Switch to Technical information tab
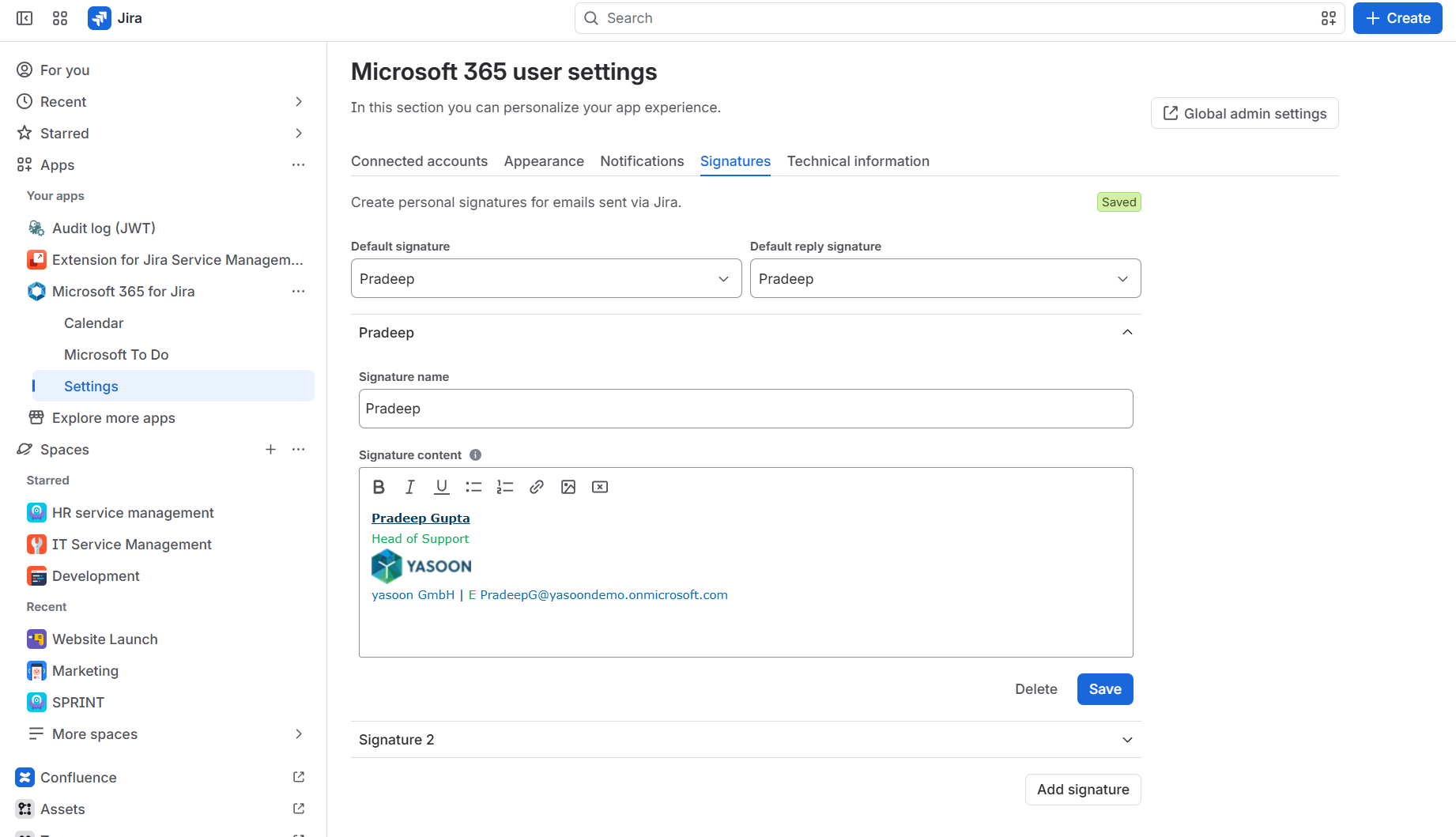This screenshot has height=837, width=1456. [858, 161]
